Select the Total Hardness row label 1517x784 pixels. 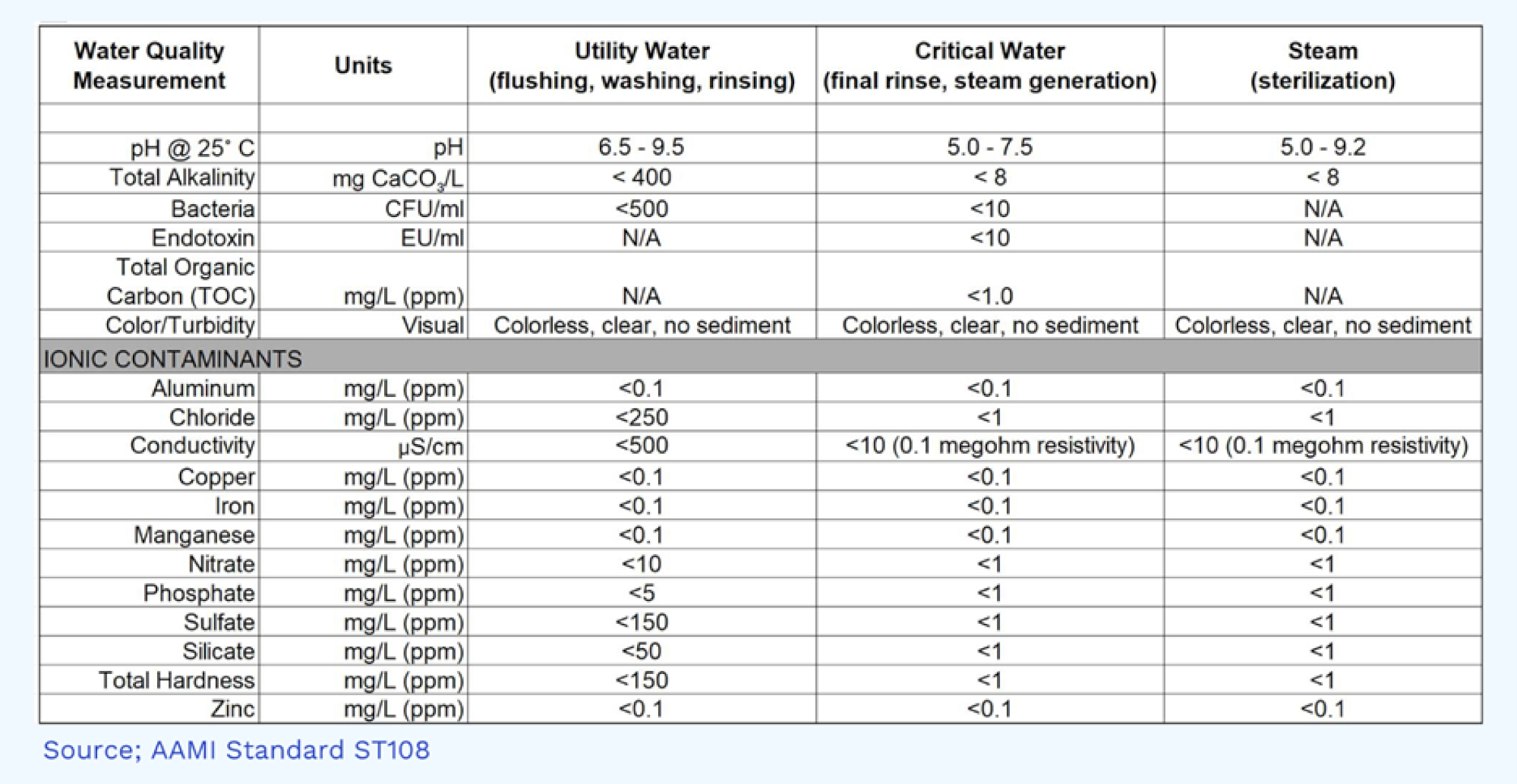coord(176,680)
